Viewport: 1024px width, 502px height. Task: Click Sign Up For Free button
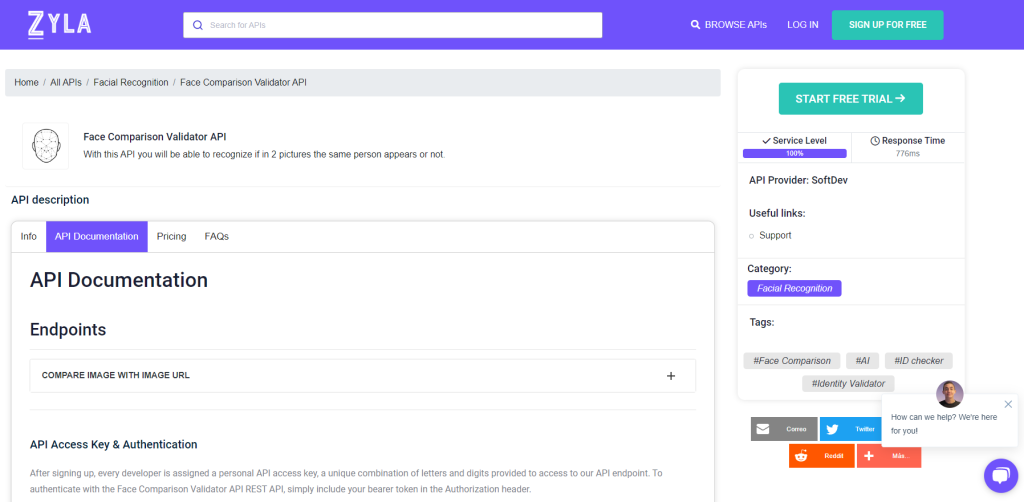point(887,25)
